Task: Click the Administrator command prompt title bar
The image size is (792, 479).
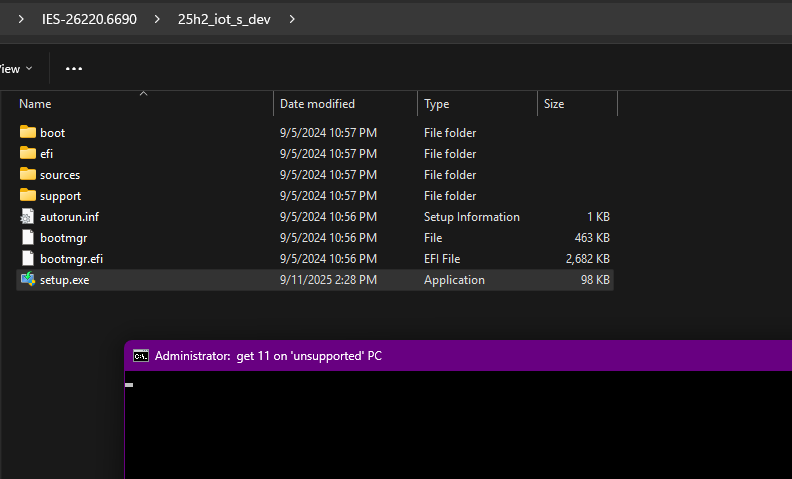Action: click(458, 356)
